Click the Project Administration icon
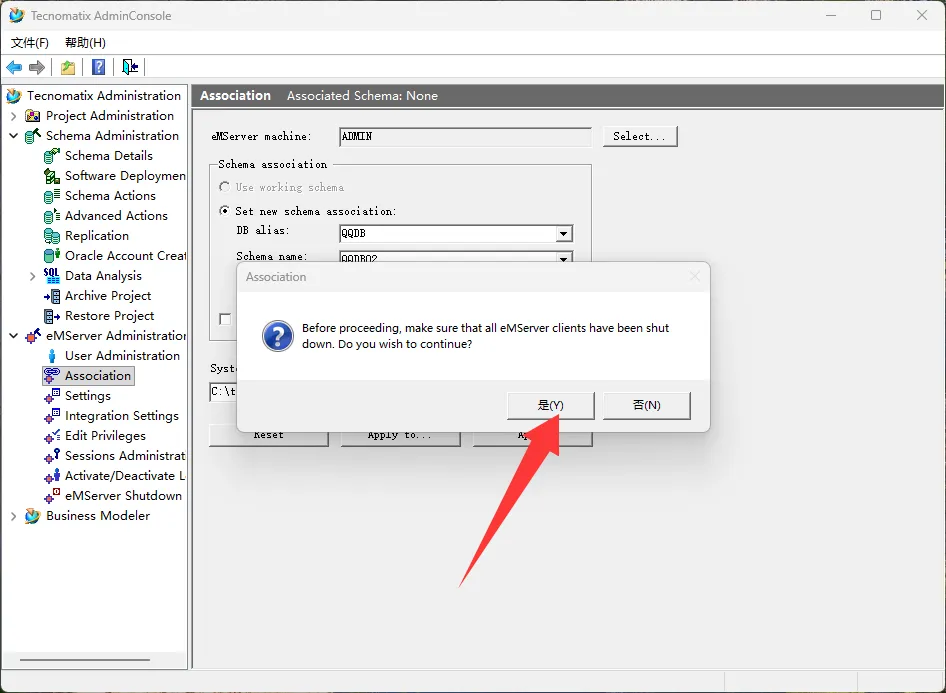The image size is (946, 693). [33, 116]
